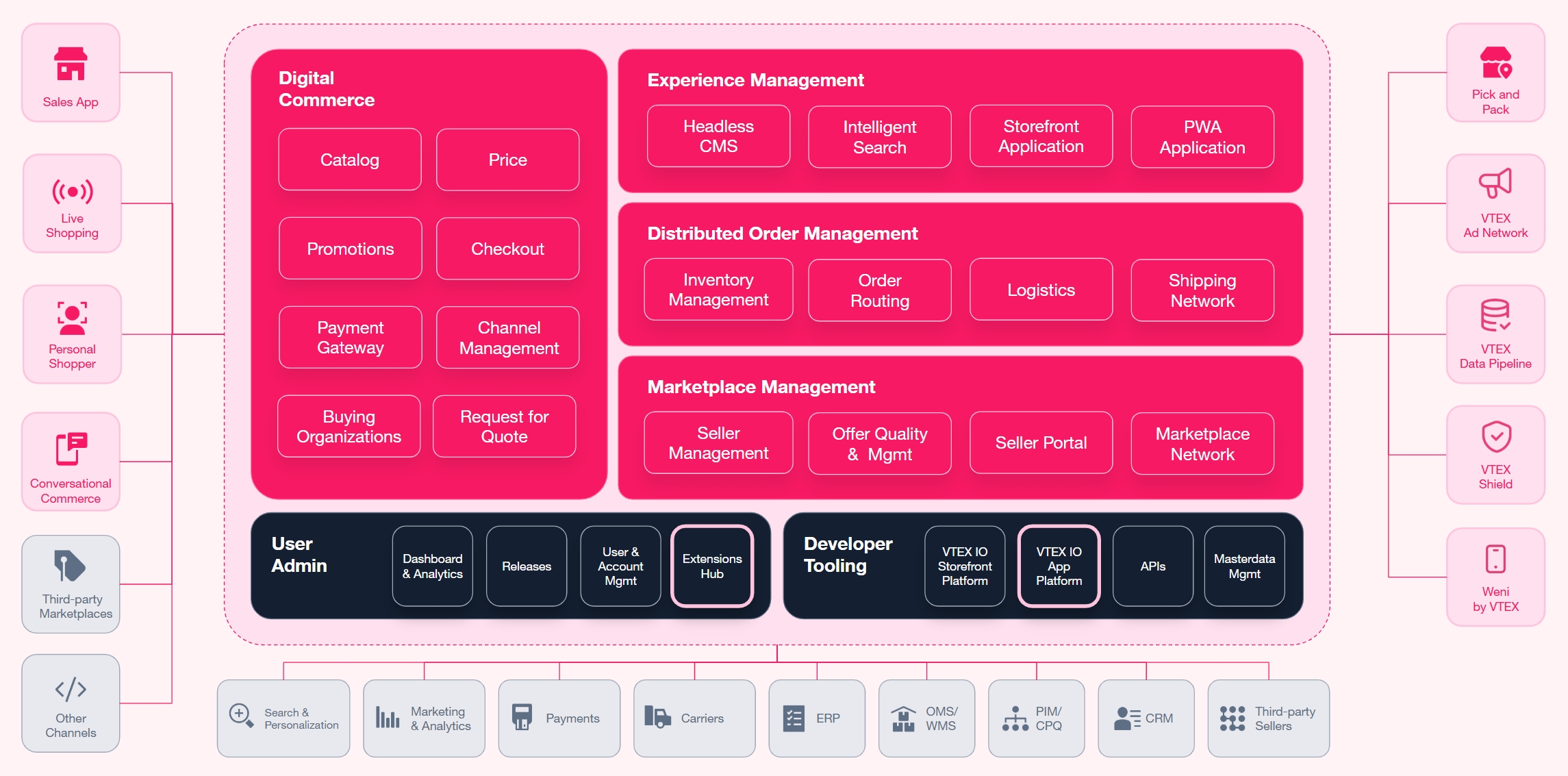Click the Checkout module box
Viewport: 1568px width, 776px height.
[x=507, y=249]
